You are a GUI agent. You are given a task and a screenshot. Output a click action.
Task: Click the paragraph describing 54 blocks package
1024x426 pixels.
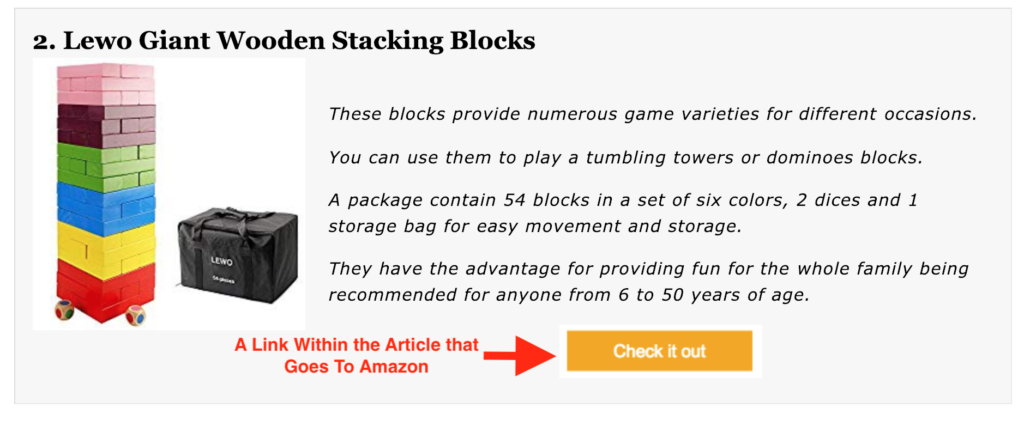(623, 213)
